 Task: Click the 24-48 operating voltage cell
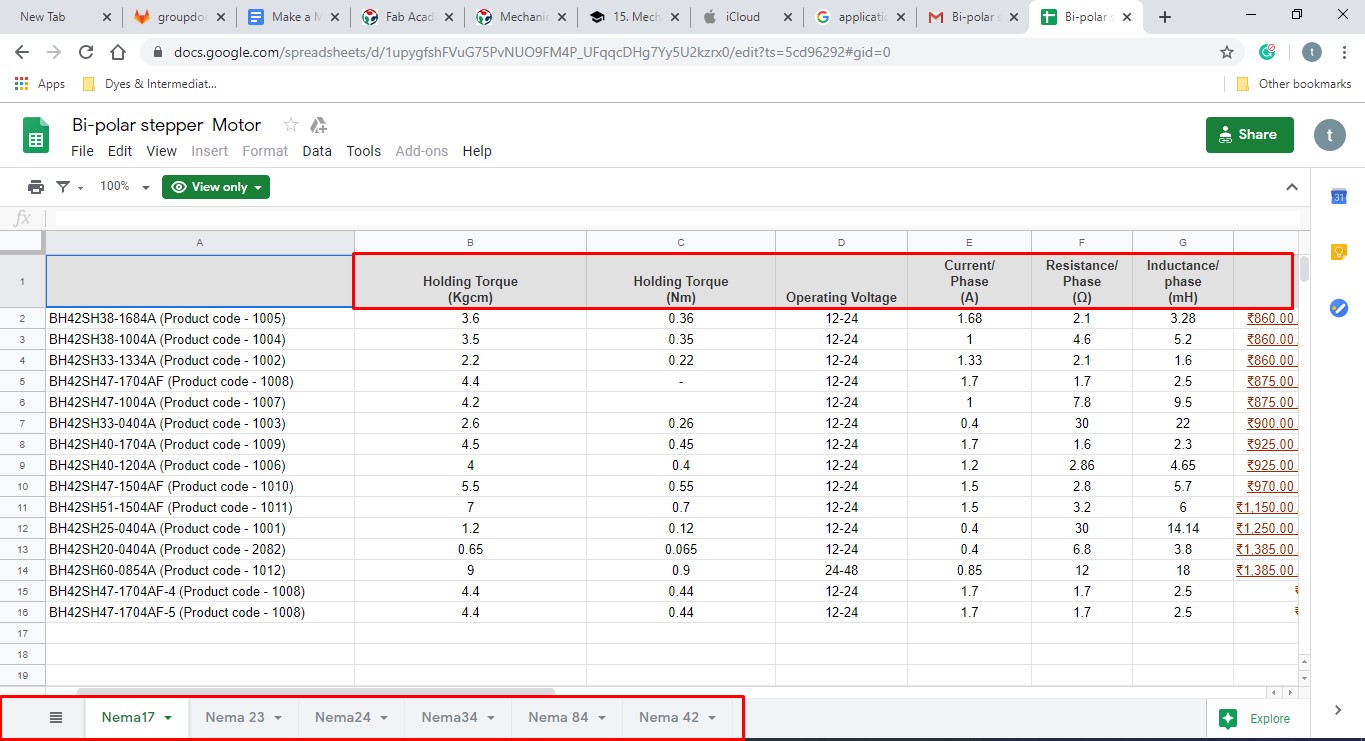pos(842,570)
